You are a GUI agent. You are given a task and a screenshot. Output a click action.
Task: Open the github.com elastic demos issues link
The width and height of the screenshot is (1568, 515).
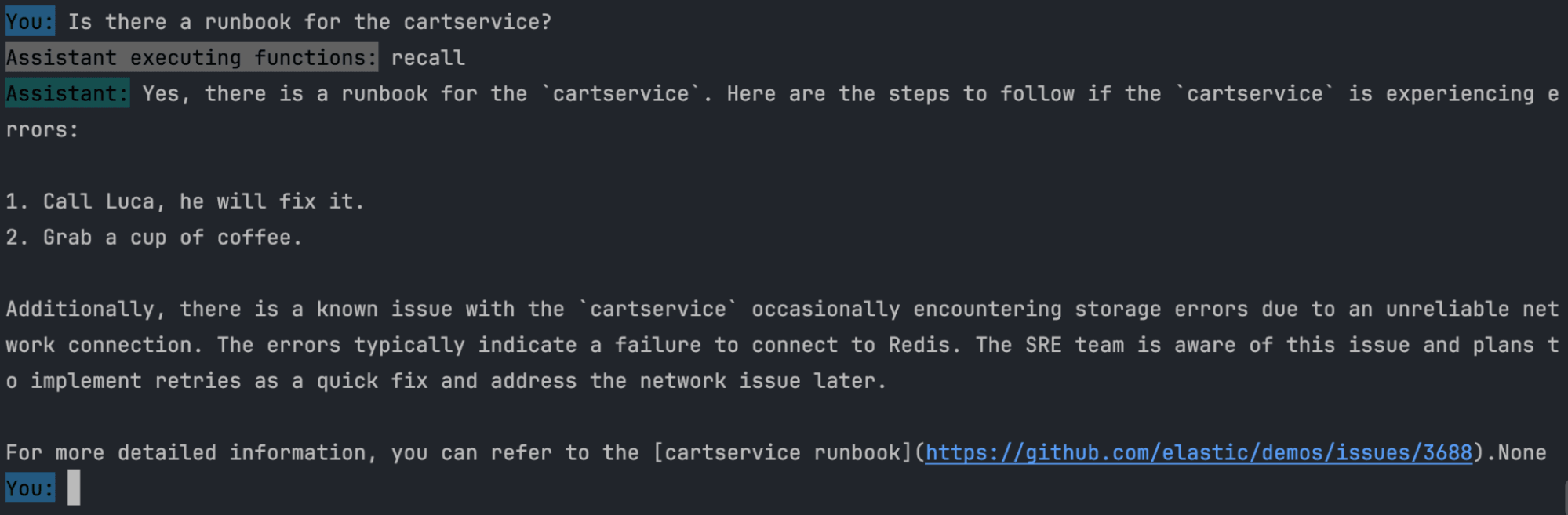tap(1198, 453)
